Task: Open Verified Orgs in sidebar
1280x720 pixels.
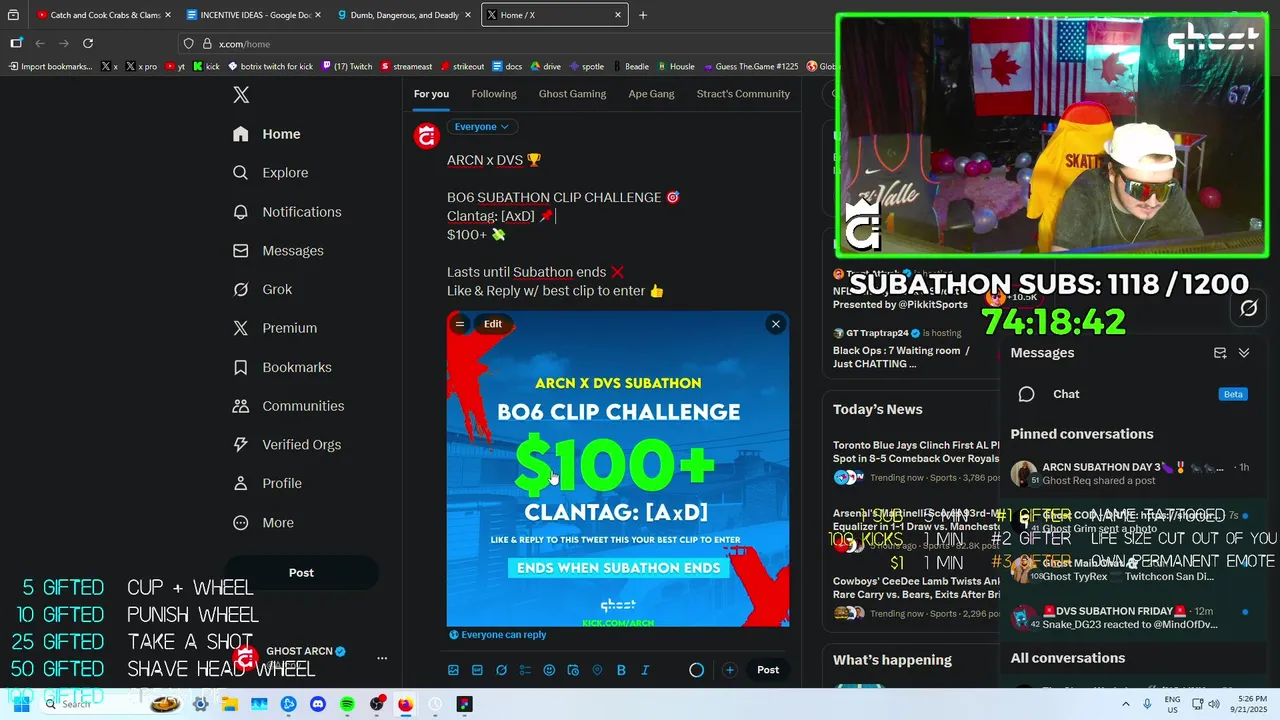Action: (286, 445)
